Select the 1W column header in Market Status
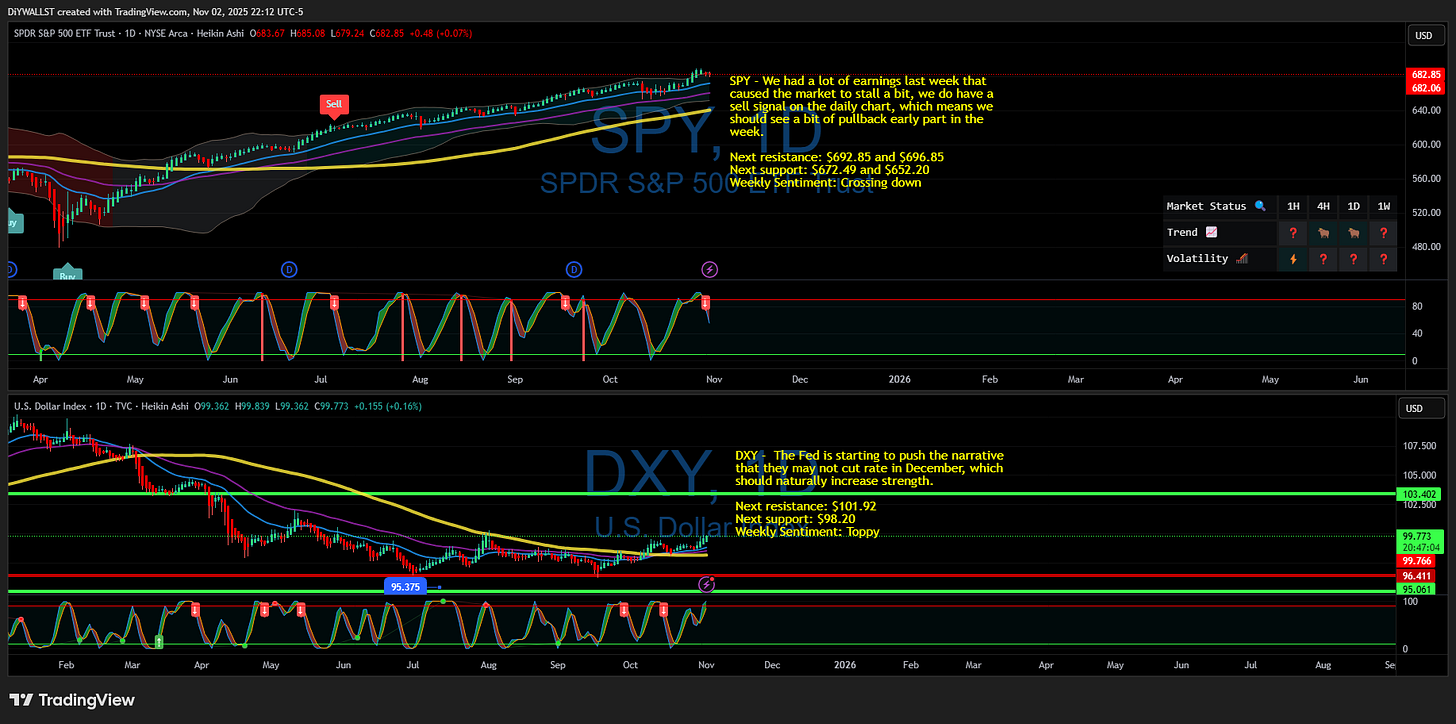Screen dimensions: 1456x724 [1383, 206]
